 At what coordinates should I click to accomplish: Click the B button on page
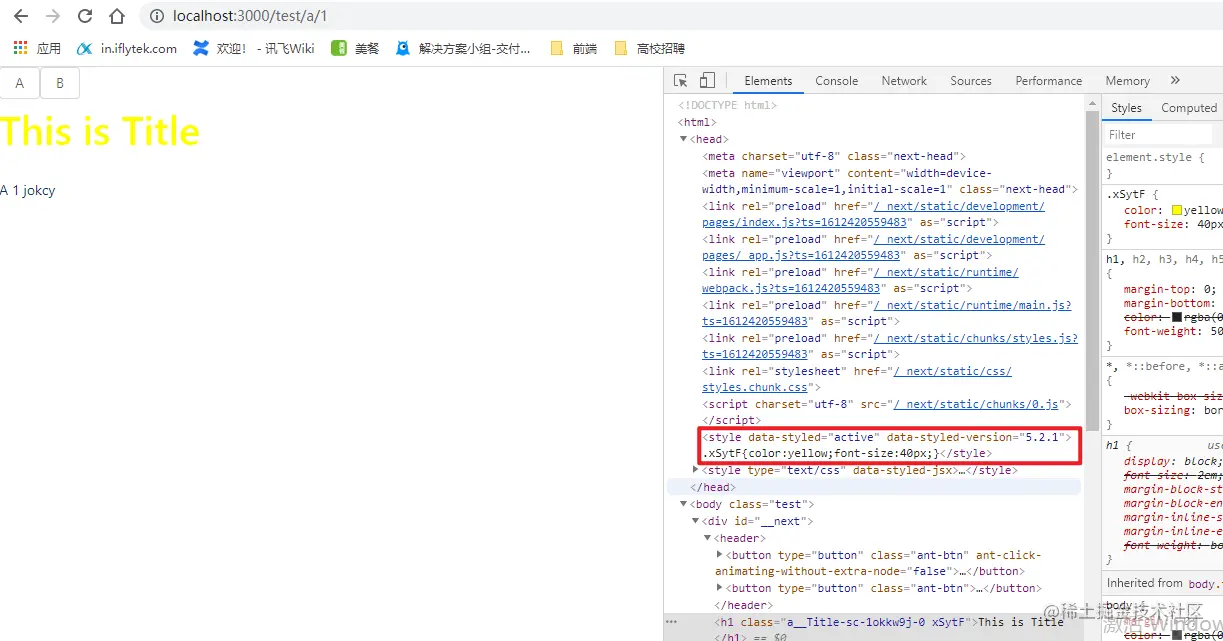coord(60,83)
